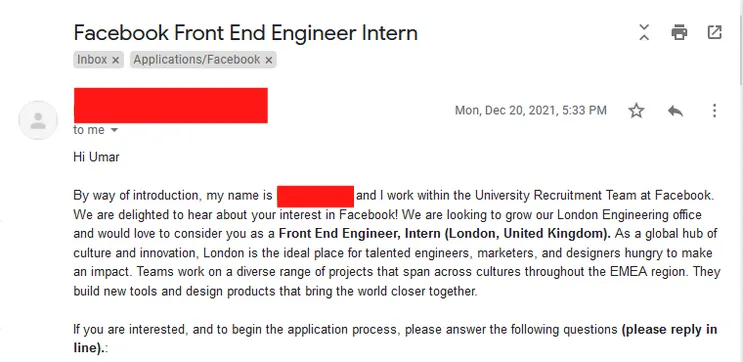Click the email subject title
The image size is (743, 362).
245,33
